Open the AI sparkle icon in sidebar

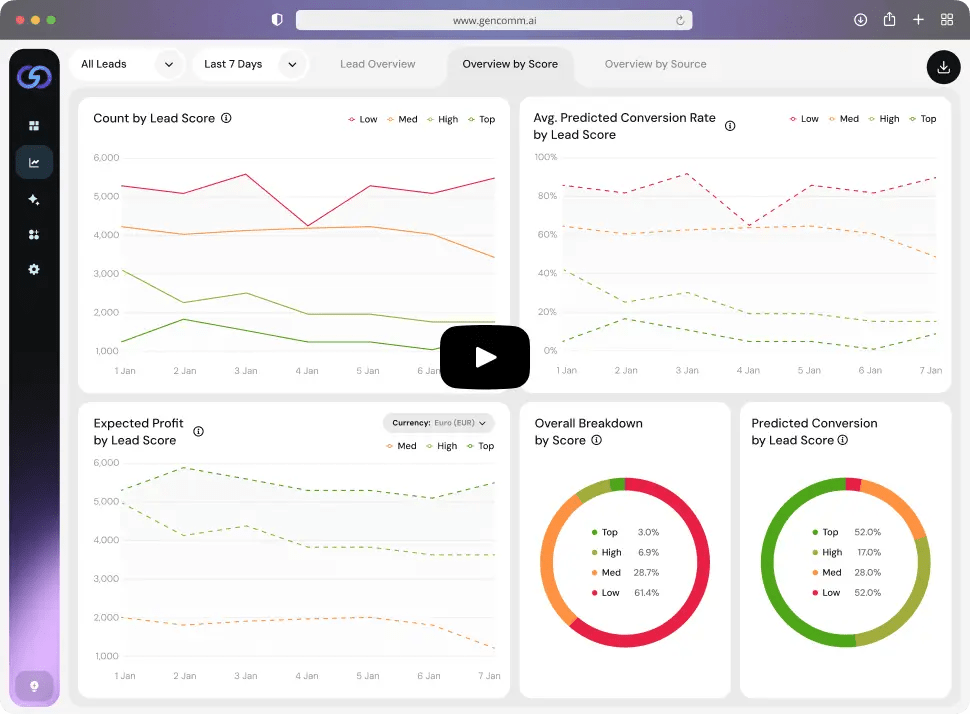coord(34,199)
